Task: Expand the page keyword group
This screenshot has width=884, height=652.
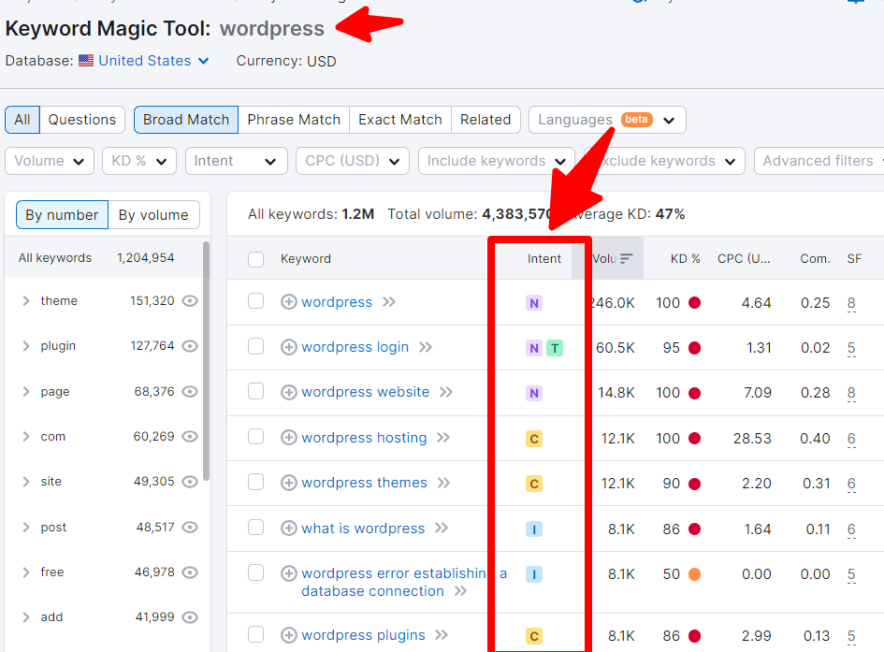Action: click(x=26, y=392)
